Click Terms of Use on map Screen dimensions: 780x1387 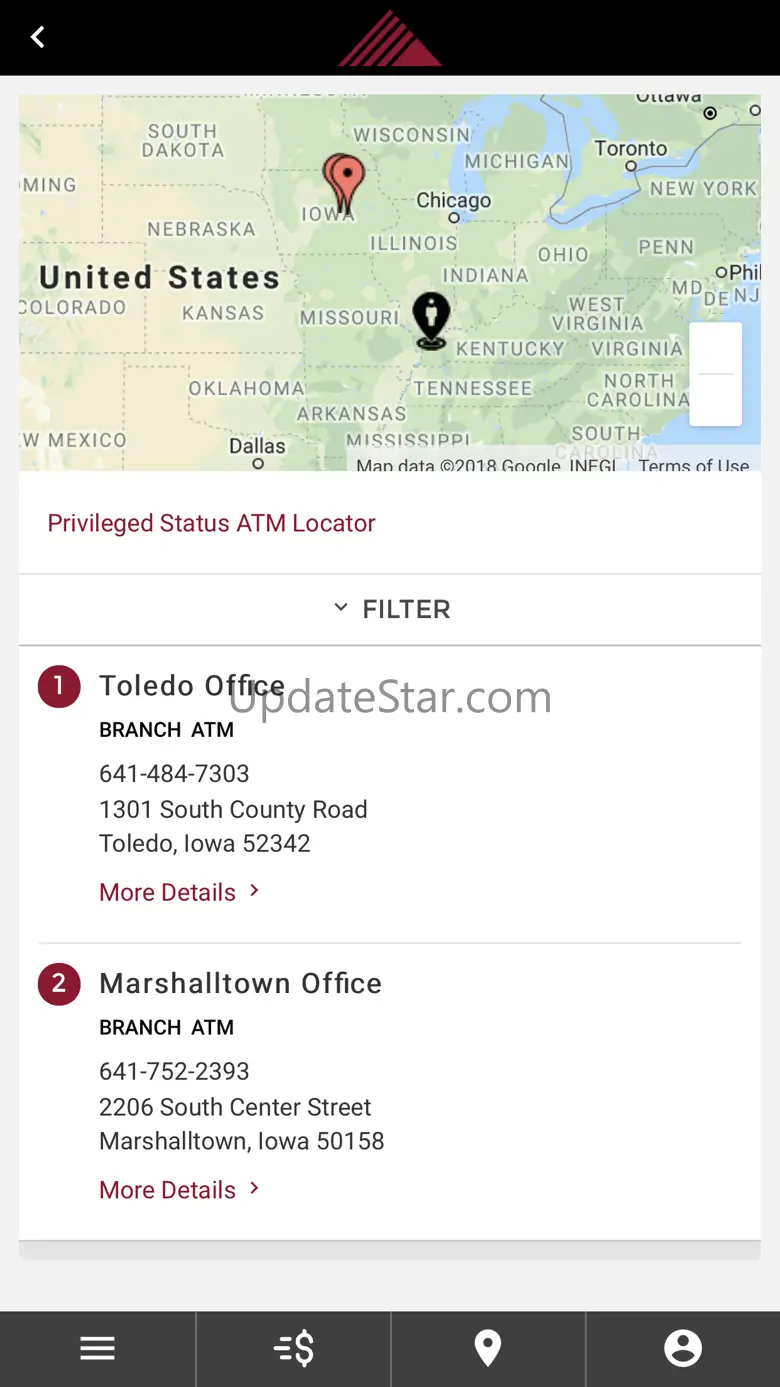(694, 464)
